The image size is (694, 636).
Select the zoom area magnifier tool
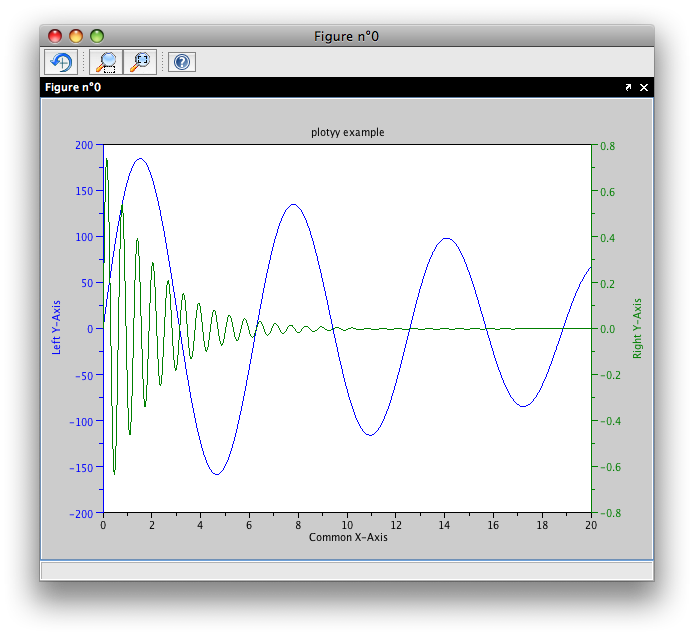pyautogui.click(x=106, y=62)
